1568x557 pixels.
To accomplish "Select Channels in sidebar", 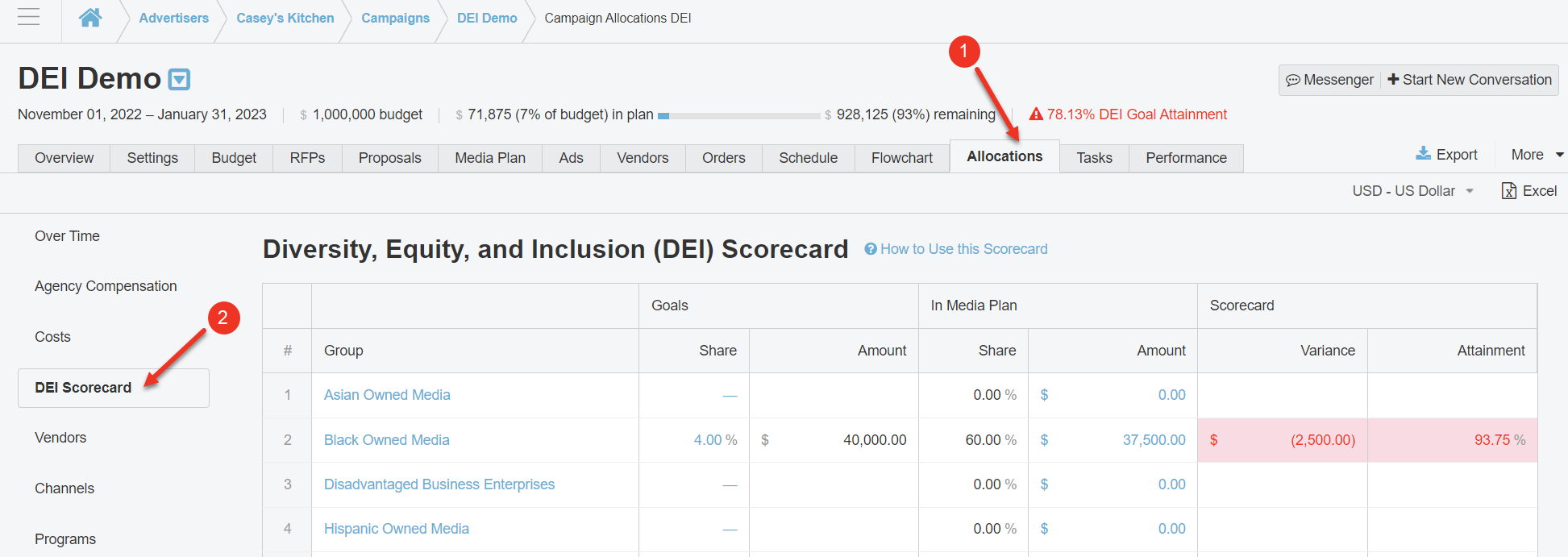I will tap(64, 488).
